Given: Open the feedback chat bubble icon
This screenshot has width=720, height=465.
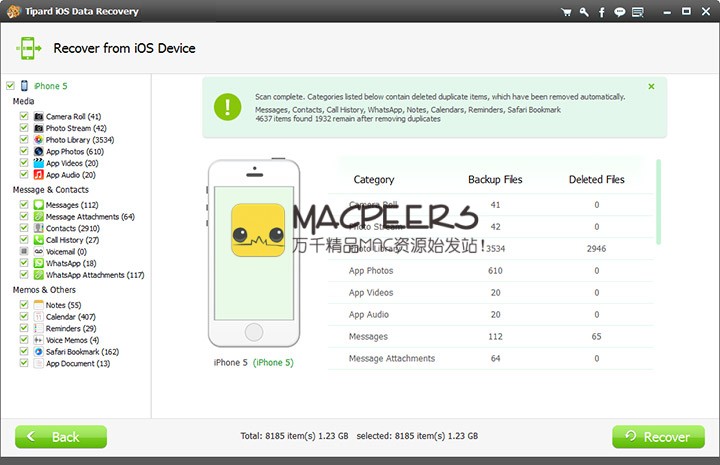Looking at the screenshot, I should pos(619,12).
